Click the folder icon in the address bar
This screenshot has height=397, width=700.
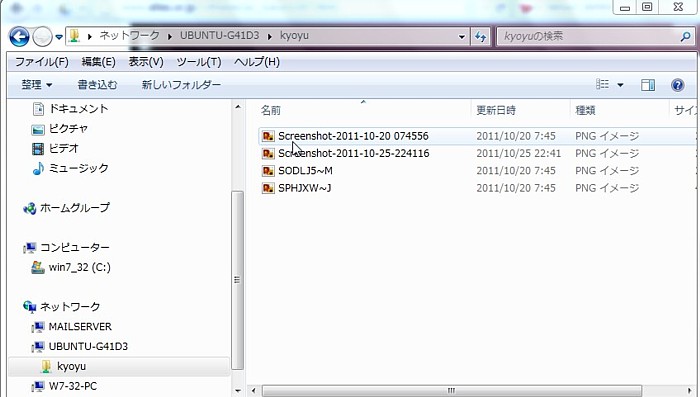[x=75, y=36]
